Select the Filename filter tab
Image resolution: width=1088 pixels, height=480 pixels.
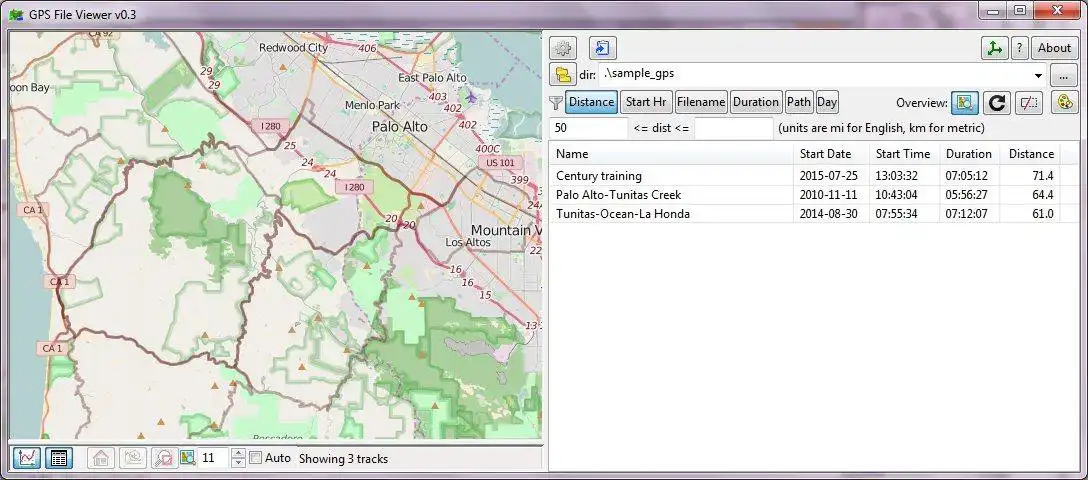pos(701,102)
